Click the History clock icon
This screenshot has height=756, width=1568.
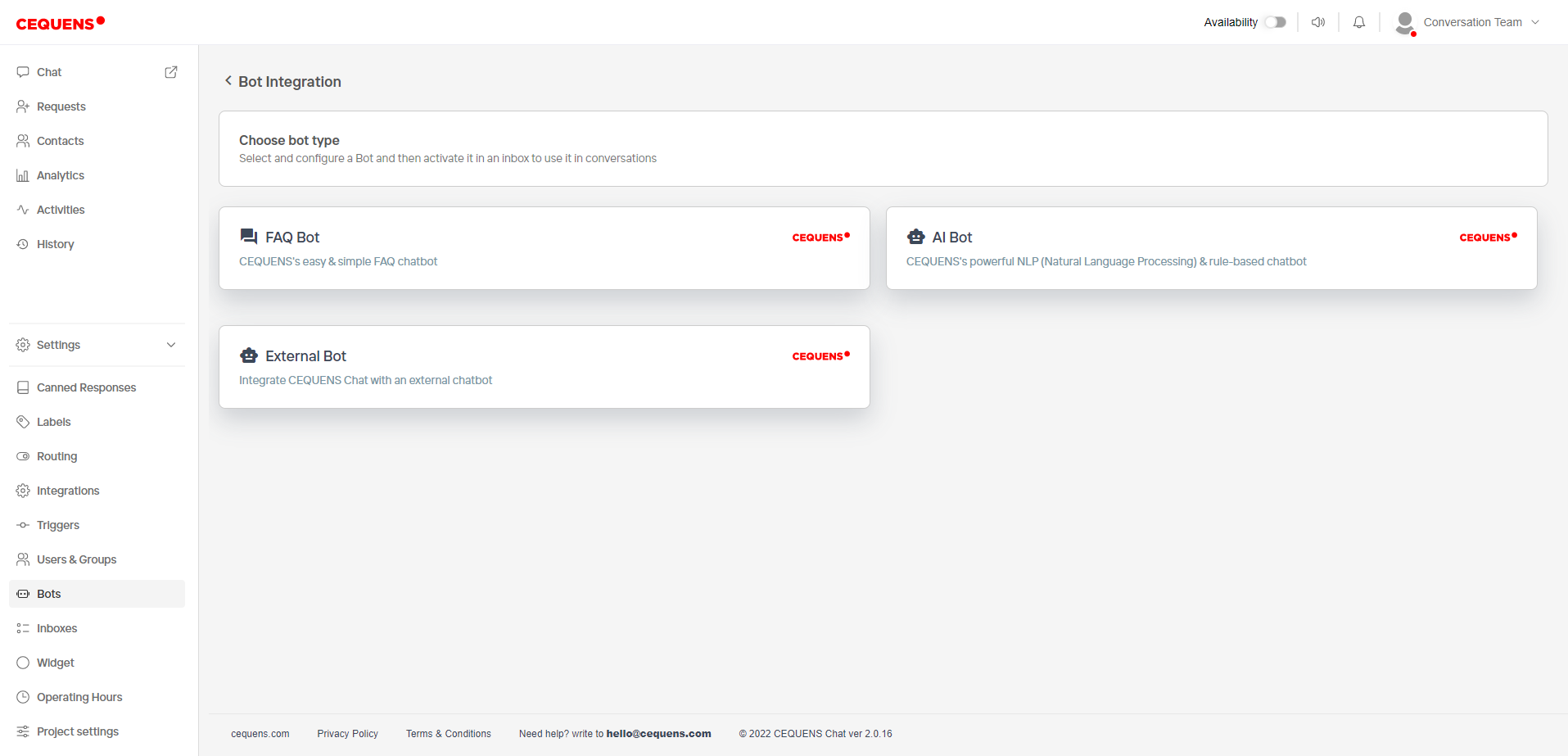point(23,244)
